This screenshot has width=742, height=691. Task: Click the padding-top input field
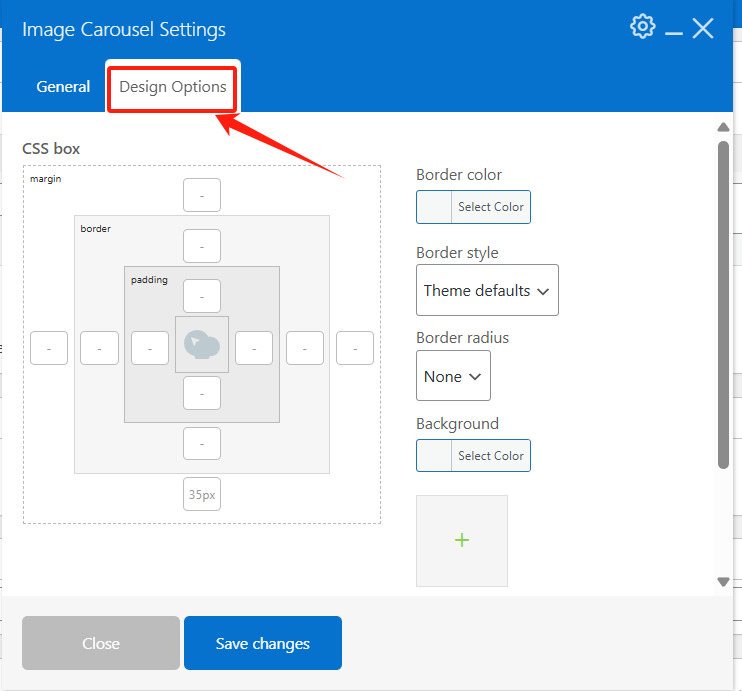[x=202, y=296]
